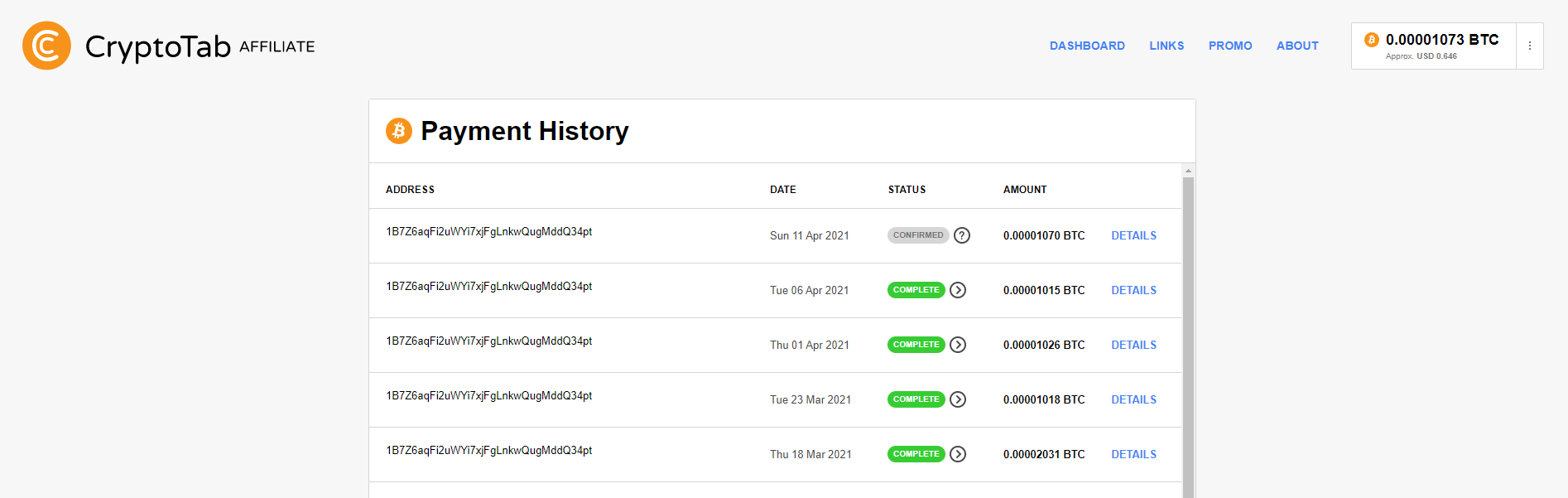Click question mark icon for 11 Apr payment

point(961,235)
